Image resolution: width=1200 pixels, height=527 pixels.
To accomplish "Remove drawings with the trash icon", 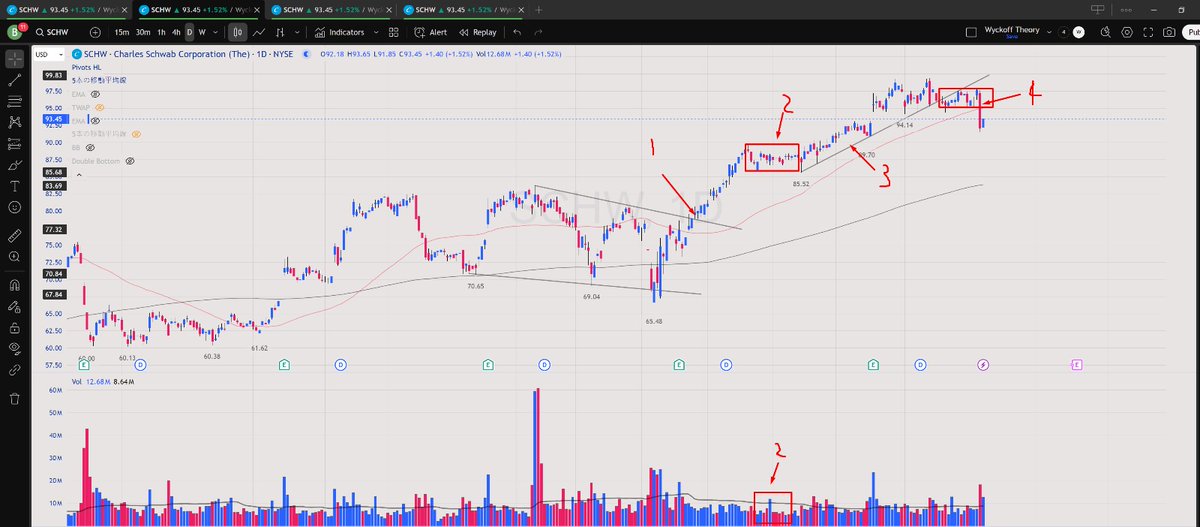I will 15,398.
